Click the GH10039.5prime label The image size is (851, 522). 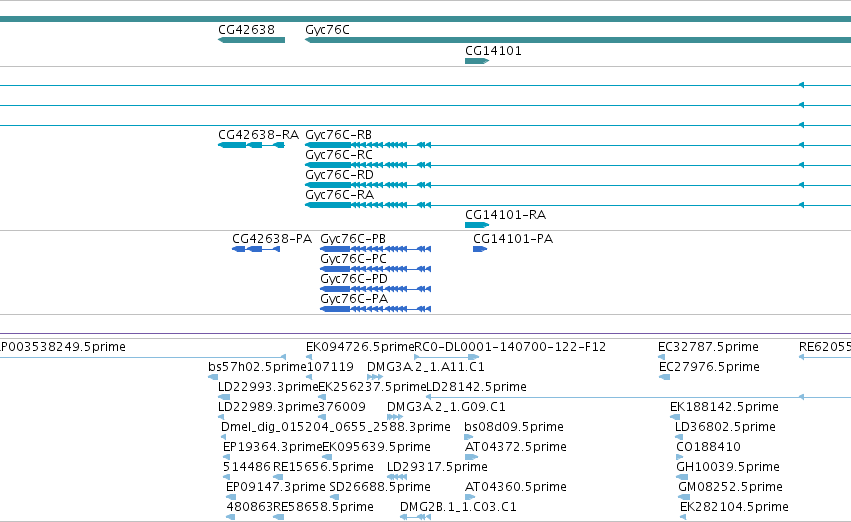pos(728,467)
